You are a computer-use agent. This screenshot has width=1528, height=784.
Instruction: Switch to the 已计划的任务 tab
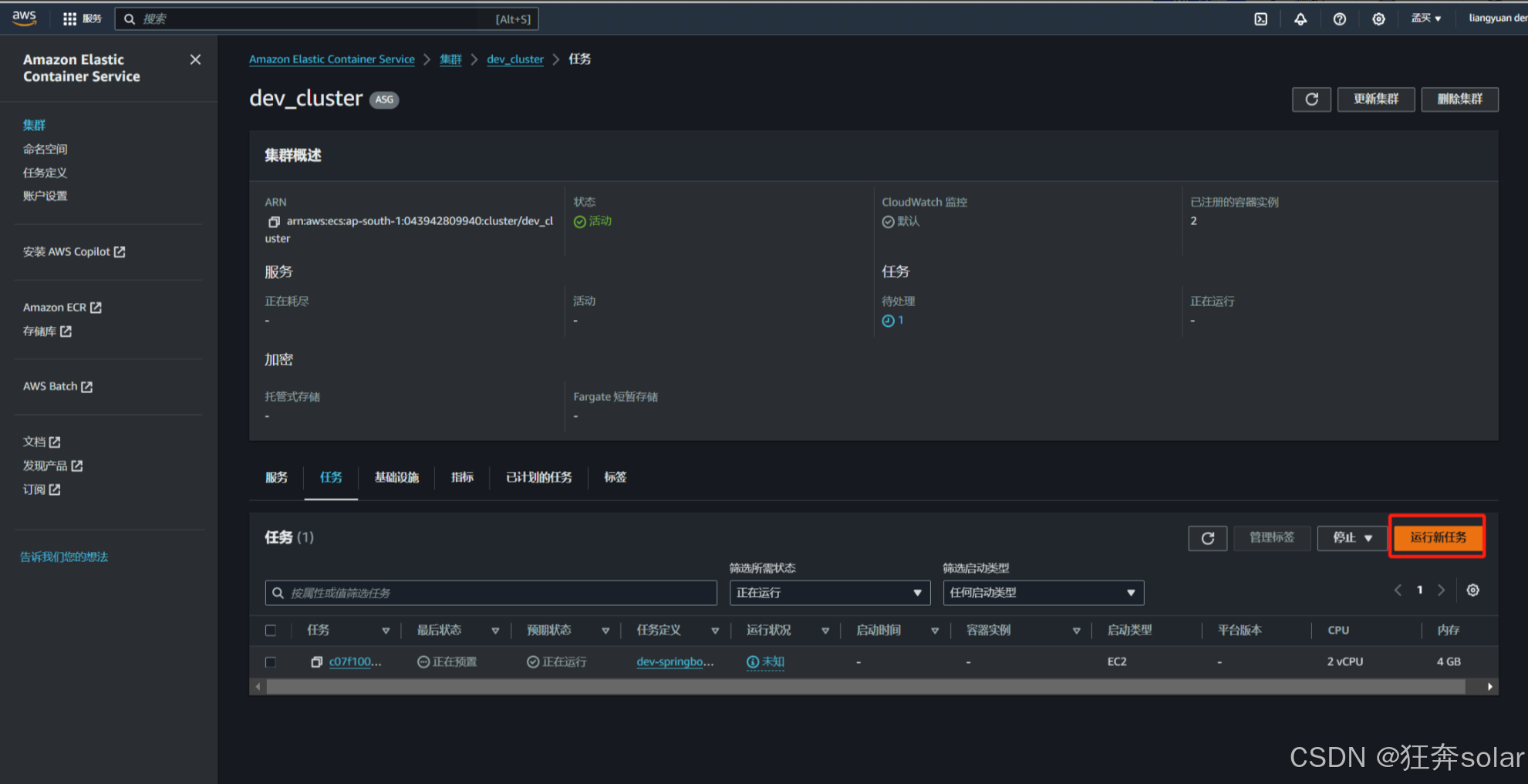tap(538, 478)
